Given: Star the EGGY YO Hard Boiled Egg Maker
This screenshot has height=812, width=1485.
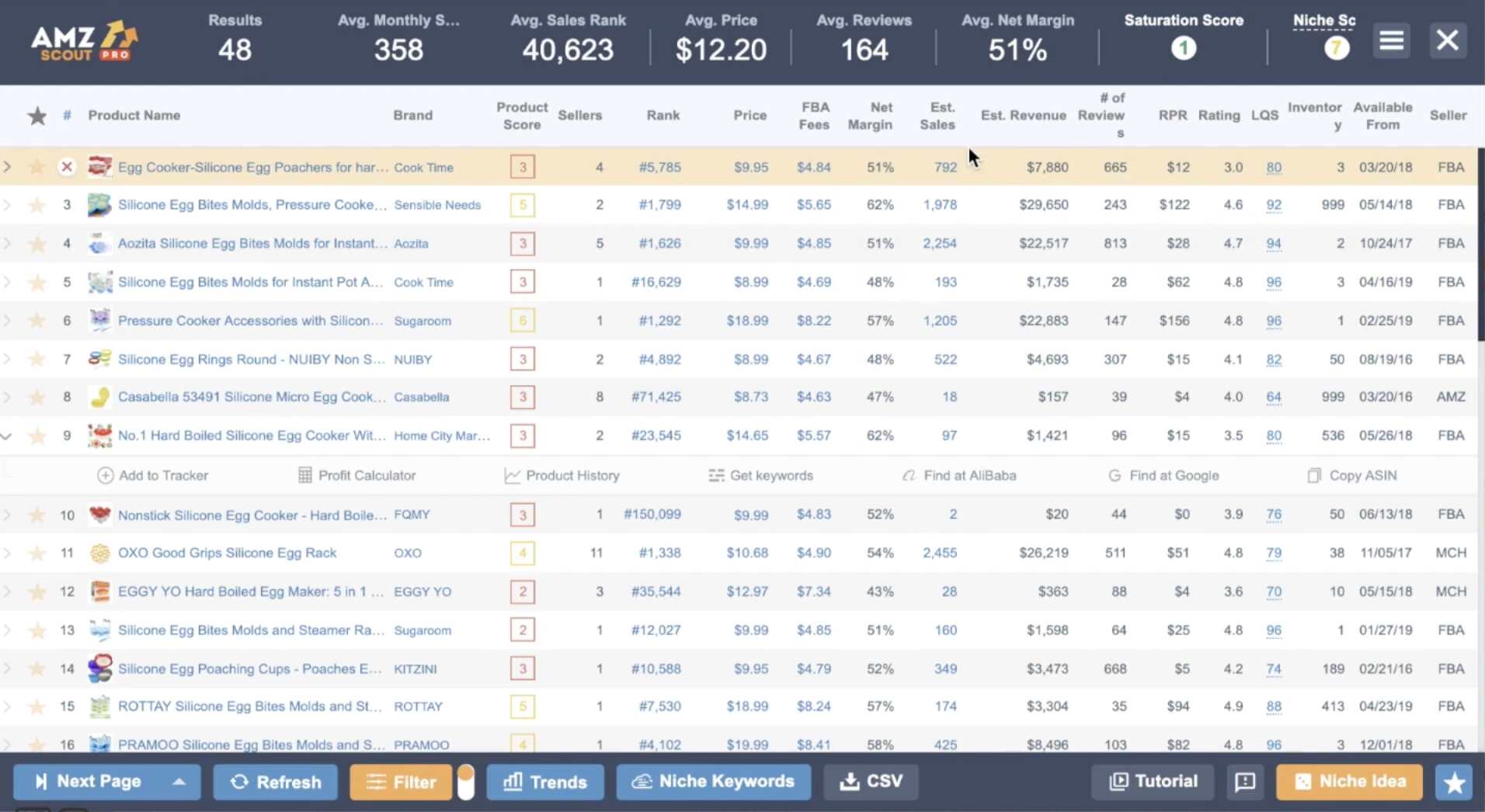Looking at the screenshot, I should pos(37,592).
